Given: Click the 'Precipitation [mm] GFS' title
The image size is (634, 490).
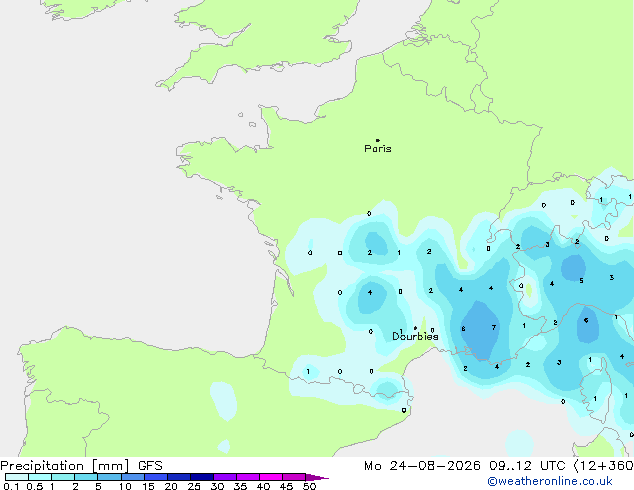Looking at the screenshot, I should 81,466.
